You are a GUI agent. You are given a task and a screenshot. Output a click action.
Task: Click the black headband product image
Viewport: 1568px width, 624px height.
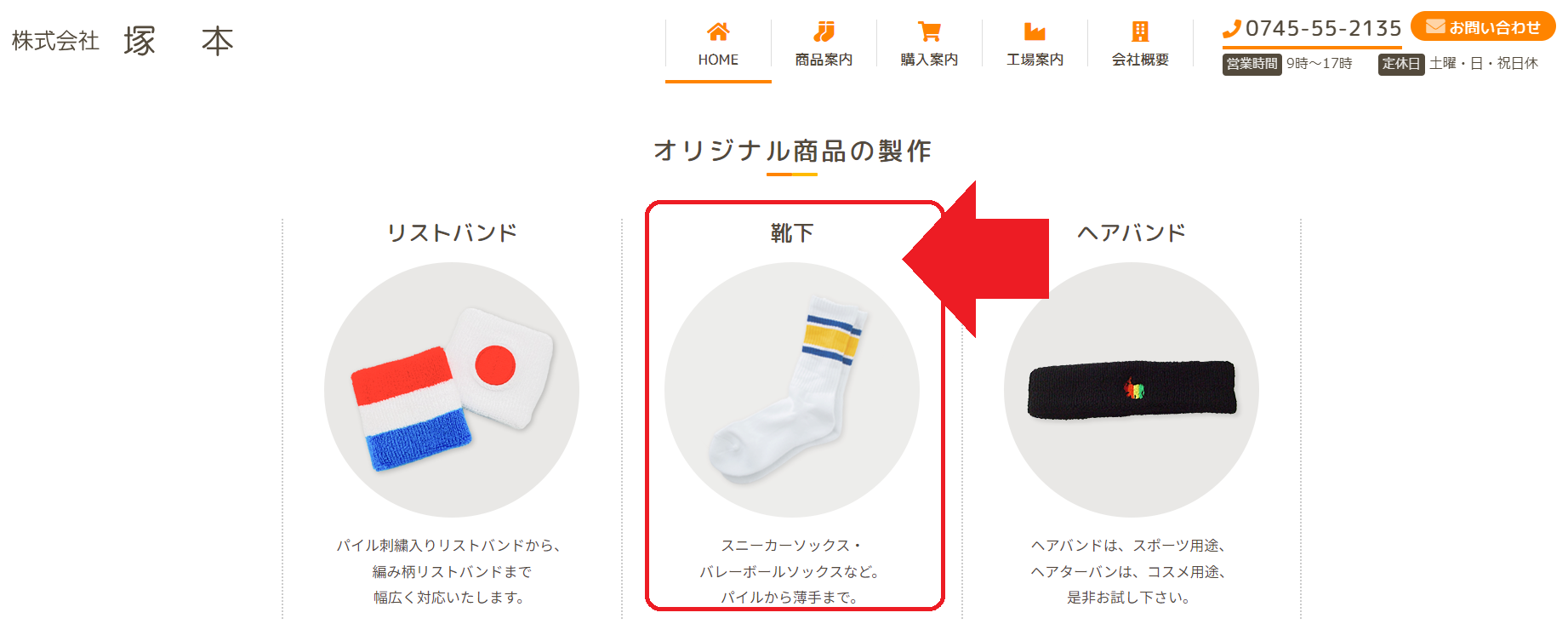[1132, 390]
